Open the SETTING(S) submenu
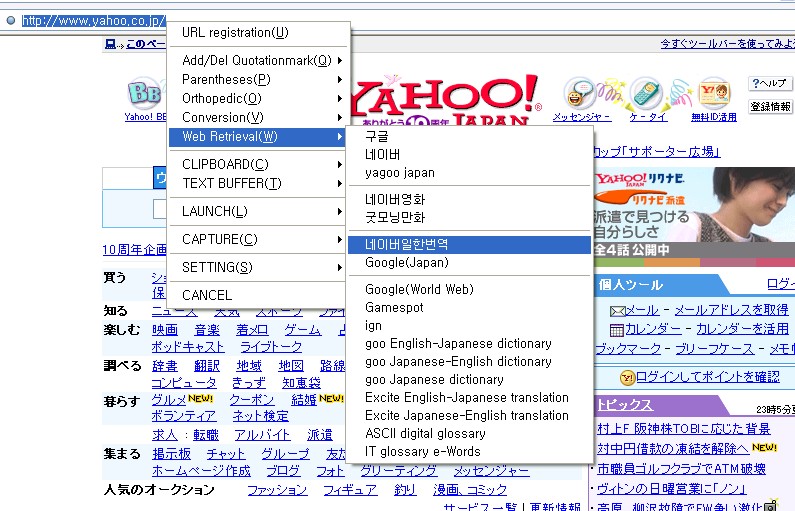795x511 pixels. [x=259, y=267]
